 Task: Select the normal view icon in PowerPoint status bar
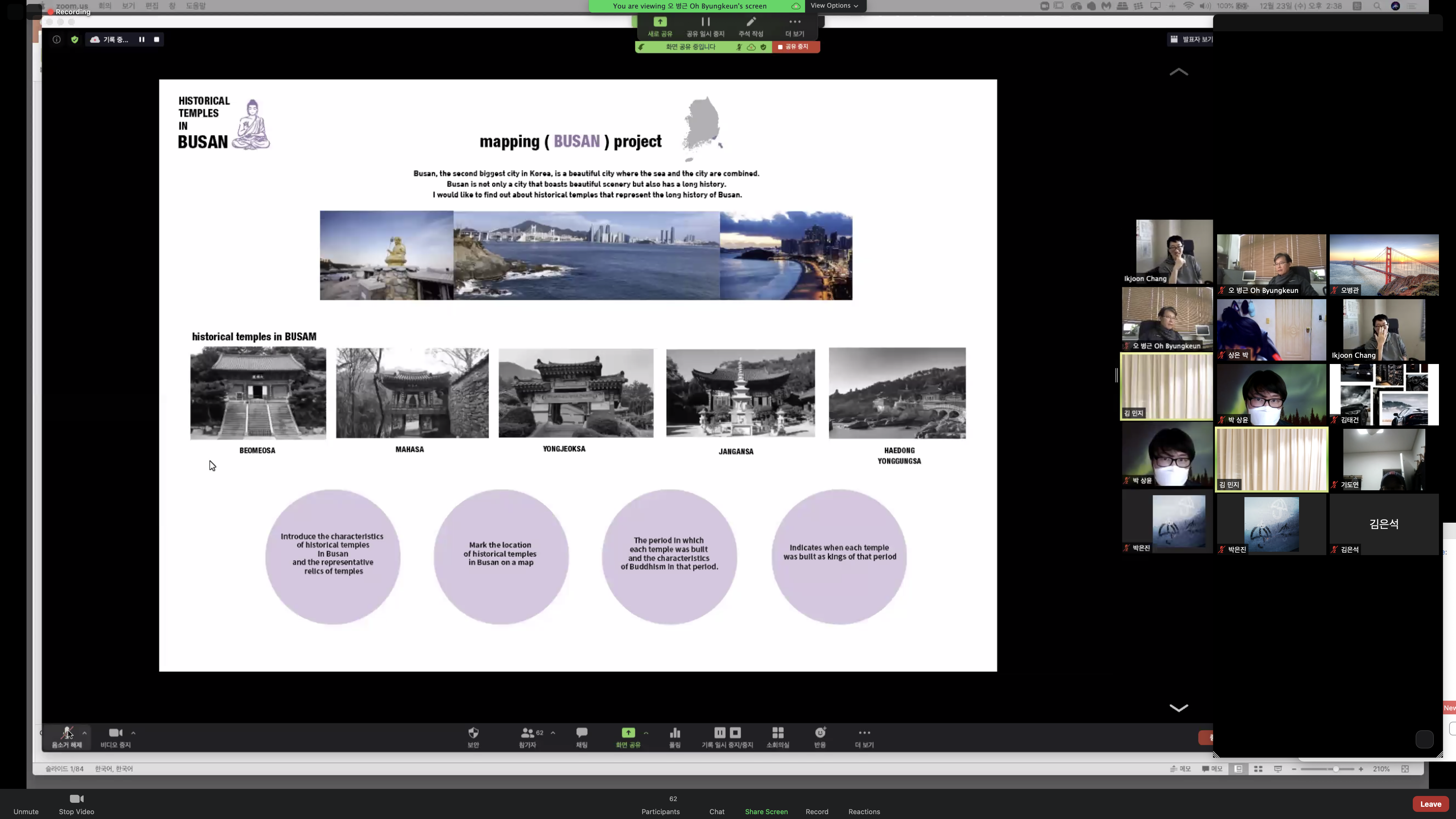click(x=1238, y=769)
